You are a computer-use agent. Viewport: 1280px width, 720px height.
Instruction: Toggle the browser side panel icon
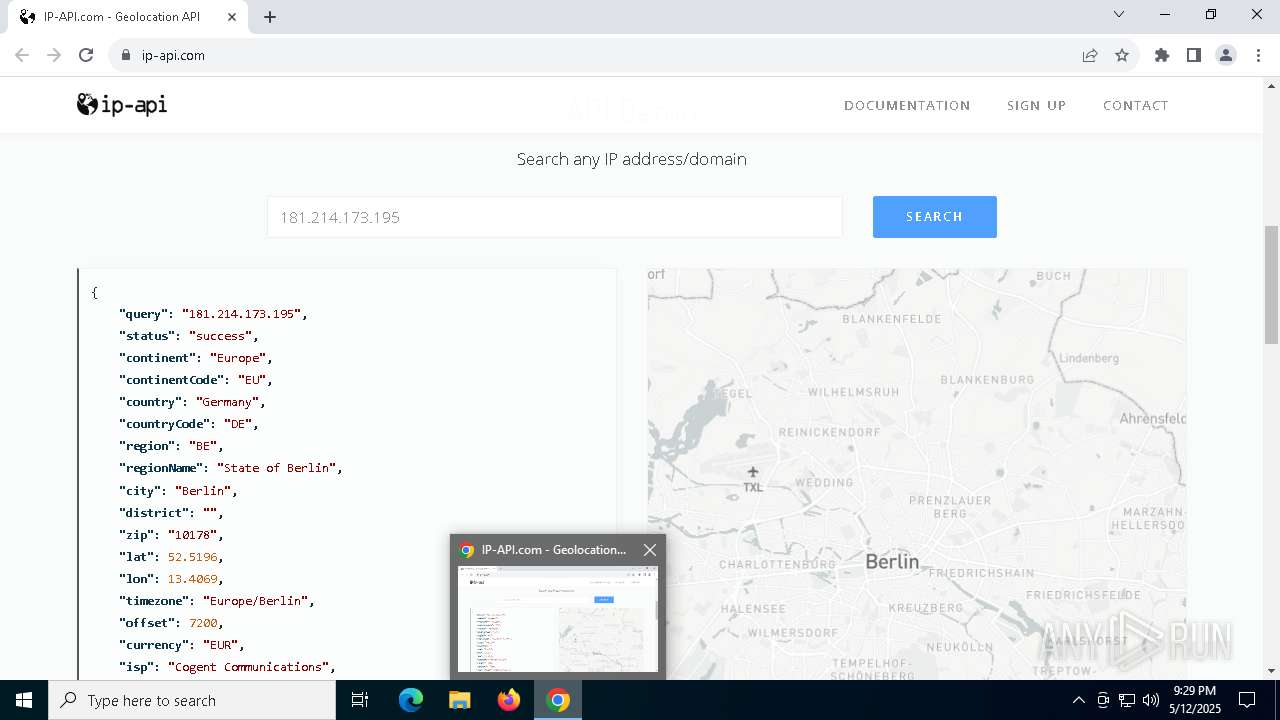1194,55
